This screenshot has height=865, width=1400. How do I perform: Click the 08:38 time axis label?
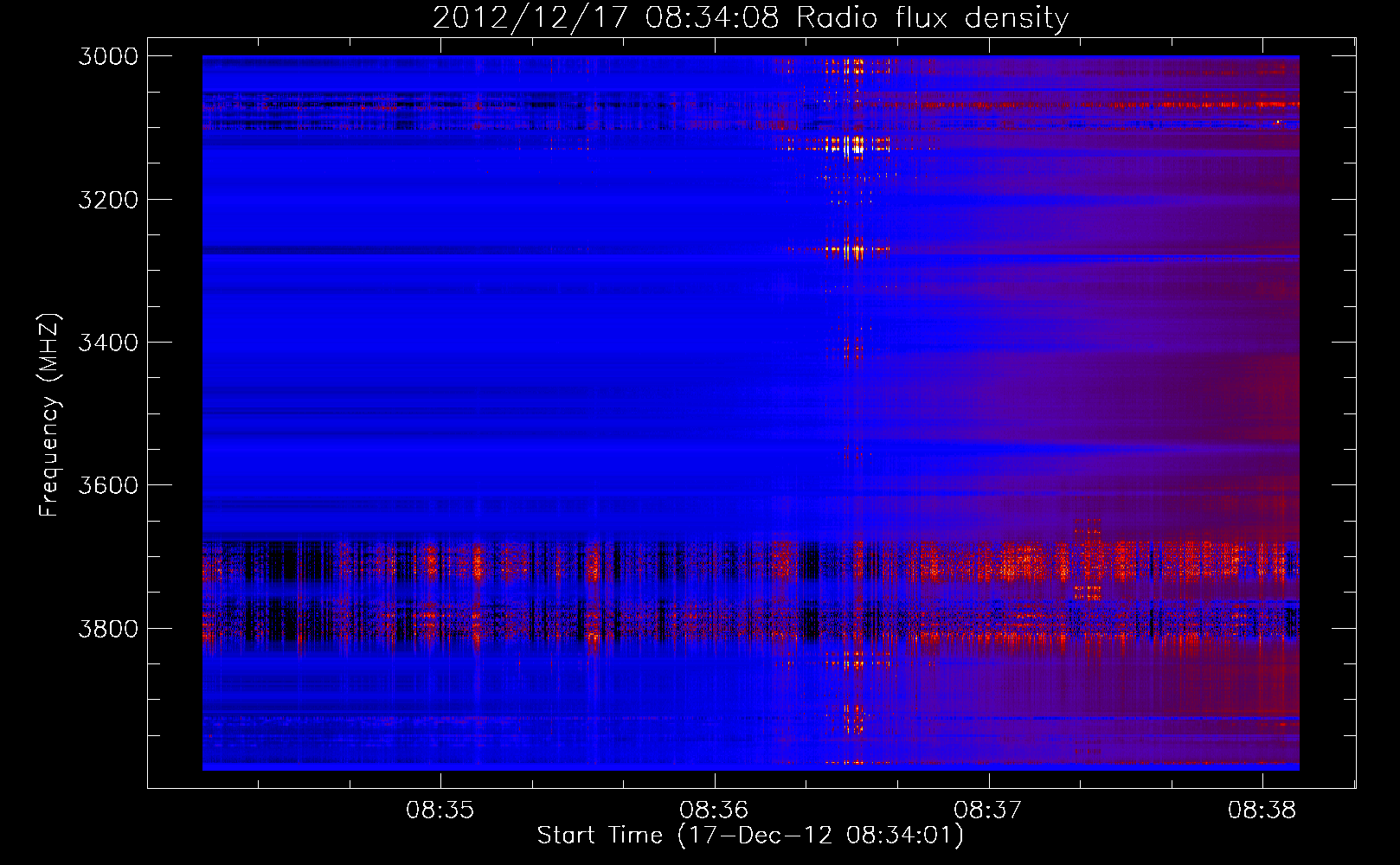pos(1262,810)
